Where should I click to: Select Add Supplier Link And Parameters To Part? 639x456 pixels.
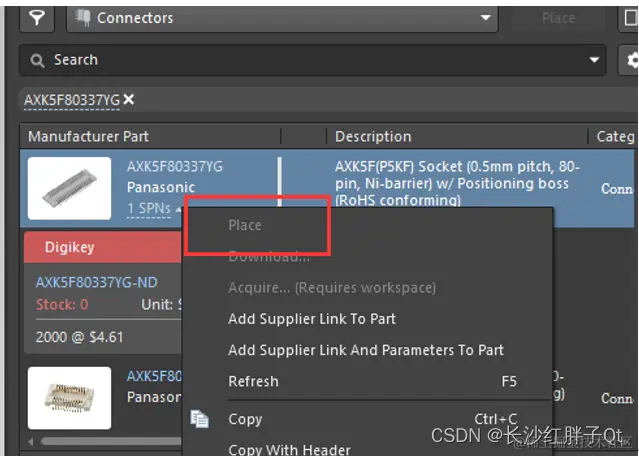(x=366, y=350)
